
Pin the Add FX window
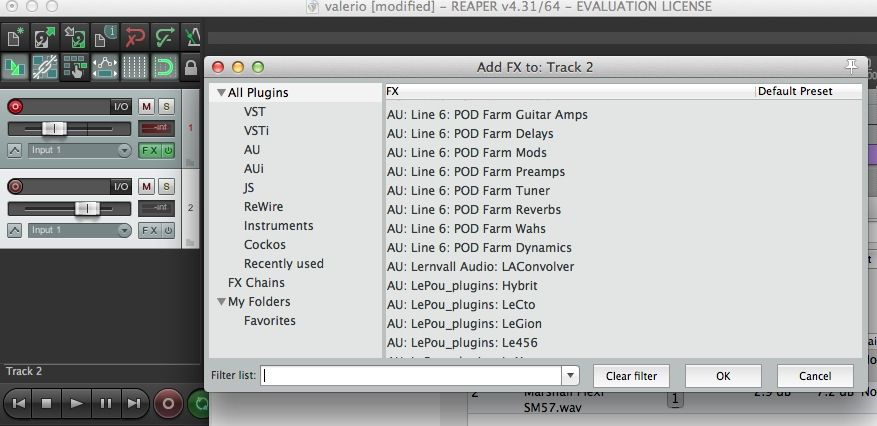point(851,67)
